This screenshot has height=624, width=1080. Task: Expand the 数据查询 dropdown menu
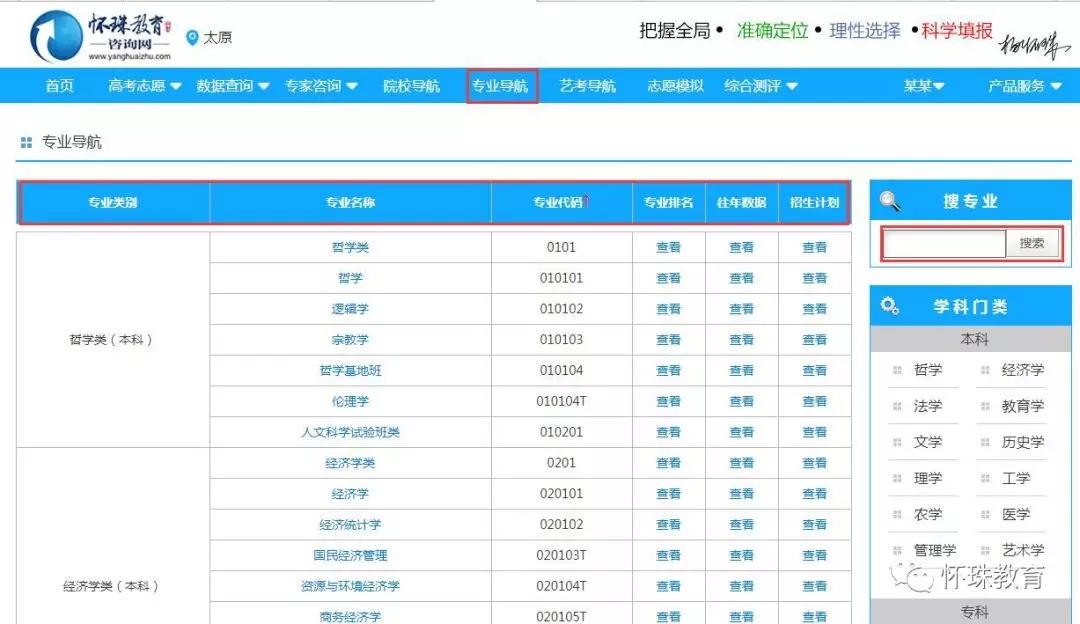[233, 86]
